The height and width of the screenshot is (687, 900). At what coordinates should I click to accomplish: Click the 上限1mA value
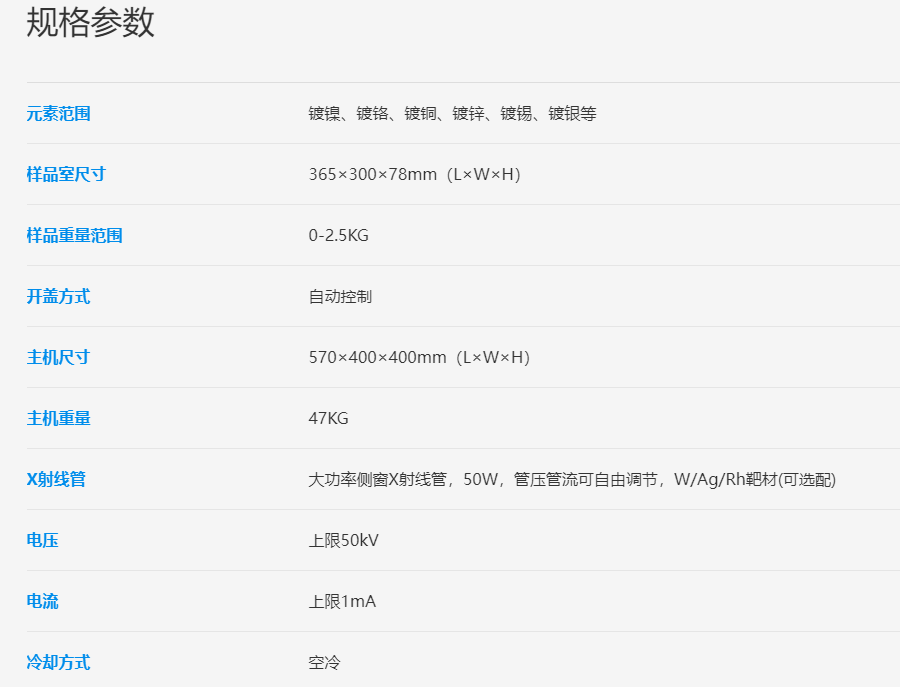(x=342, y=602)
